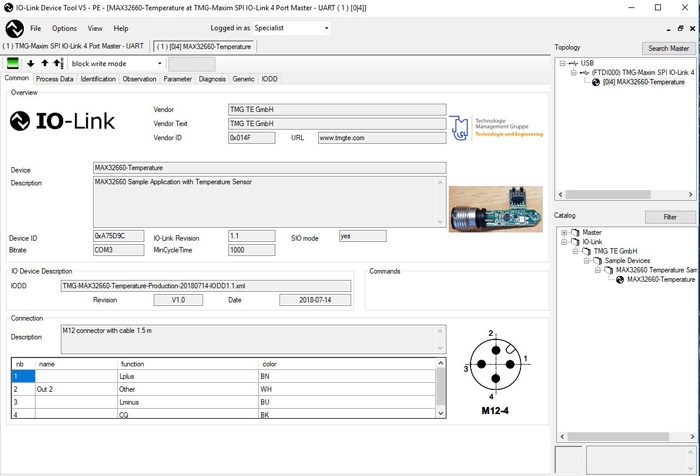Switch to TMG-Maxim SPI IO-Link Master document tab

point(73,46)
